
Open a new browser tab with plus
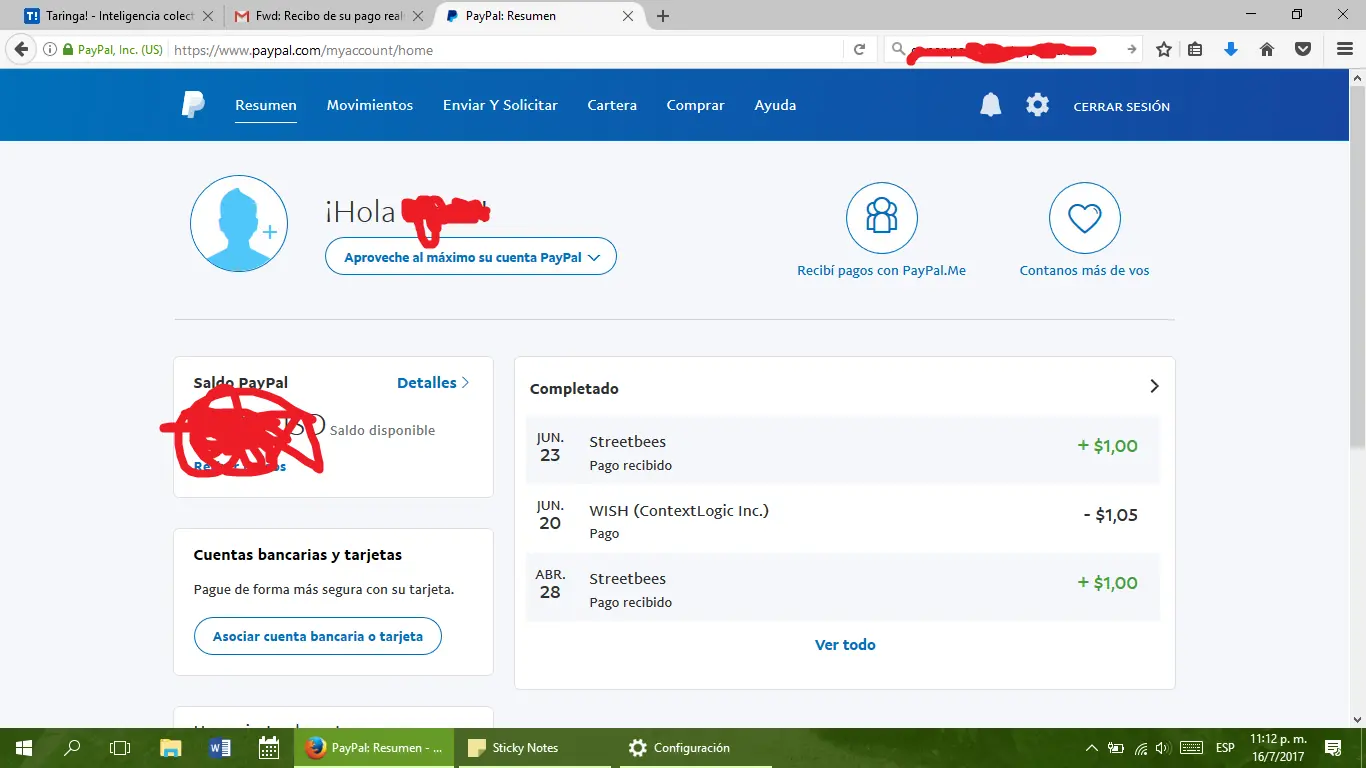[663, 16]
